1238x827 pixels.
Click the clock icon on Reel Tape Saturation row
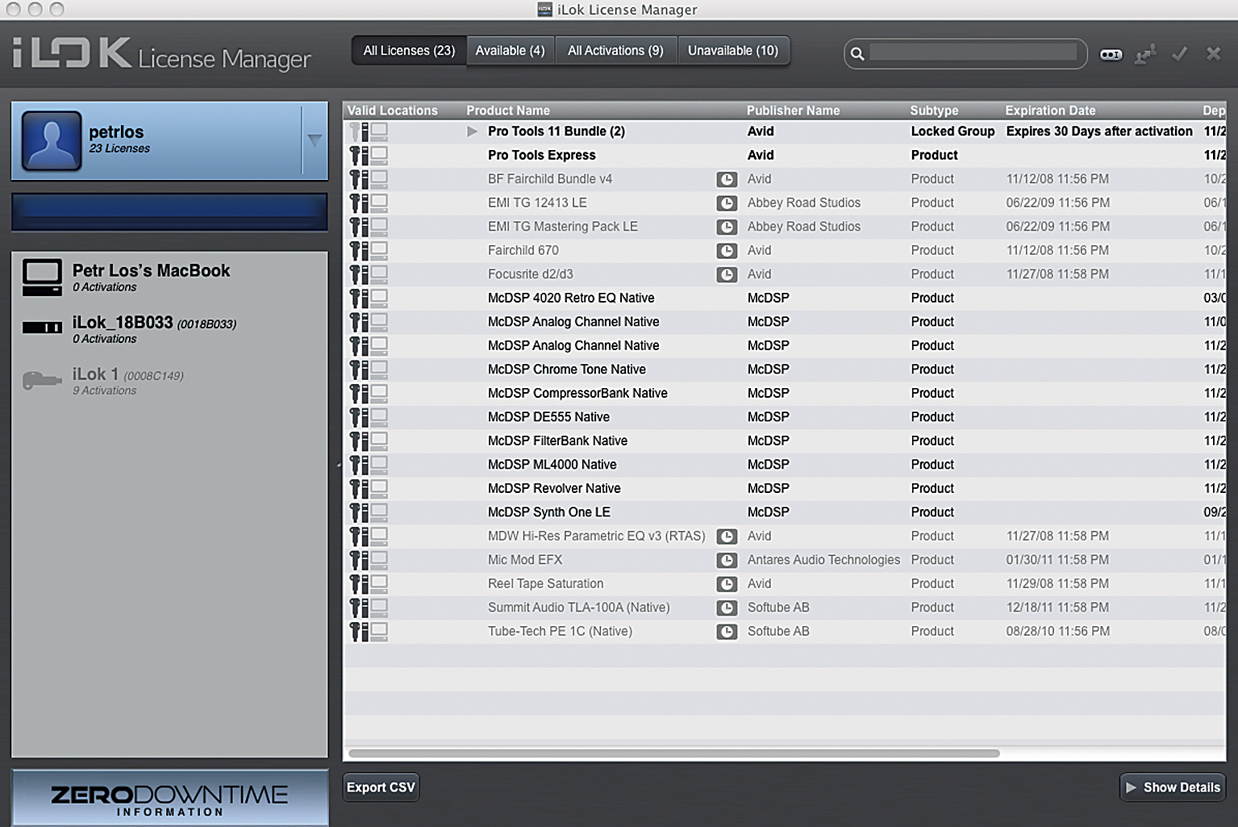coord(727,584)
